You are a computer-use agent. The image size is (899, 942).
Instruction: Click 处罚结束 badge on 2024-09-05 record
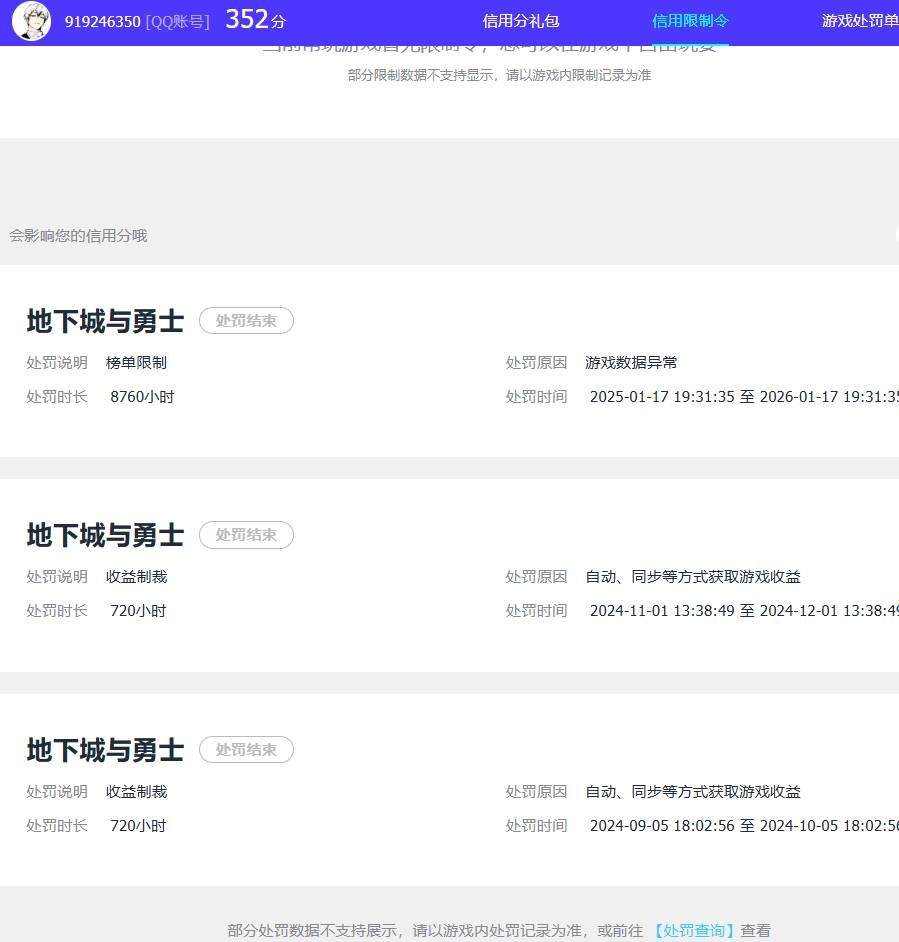point(246,750)
